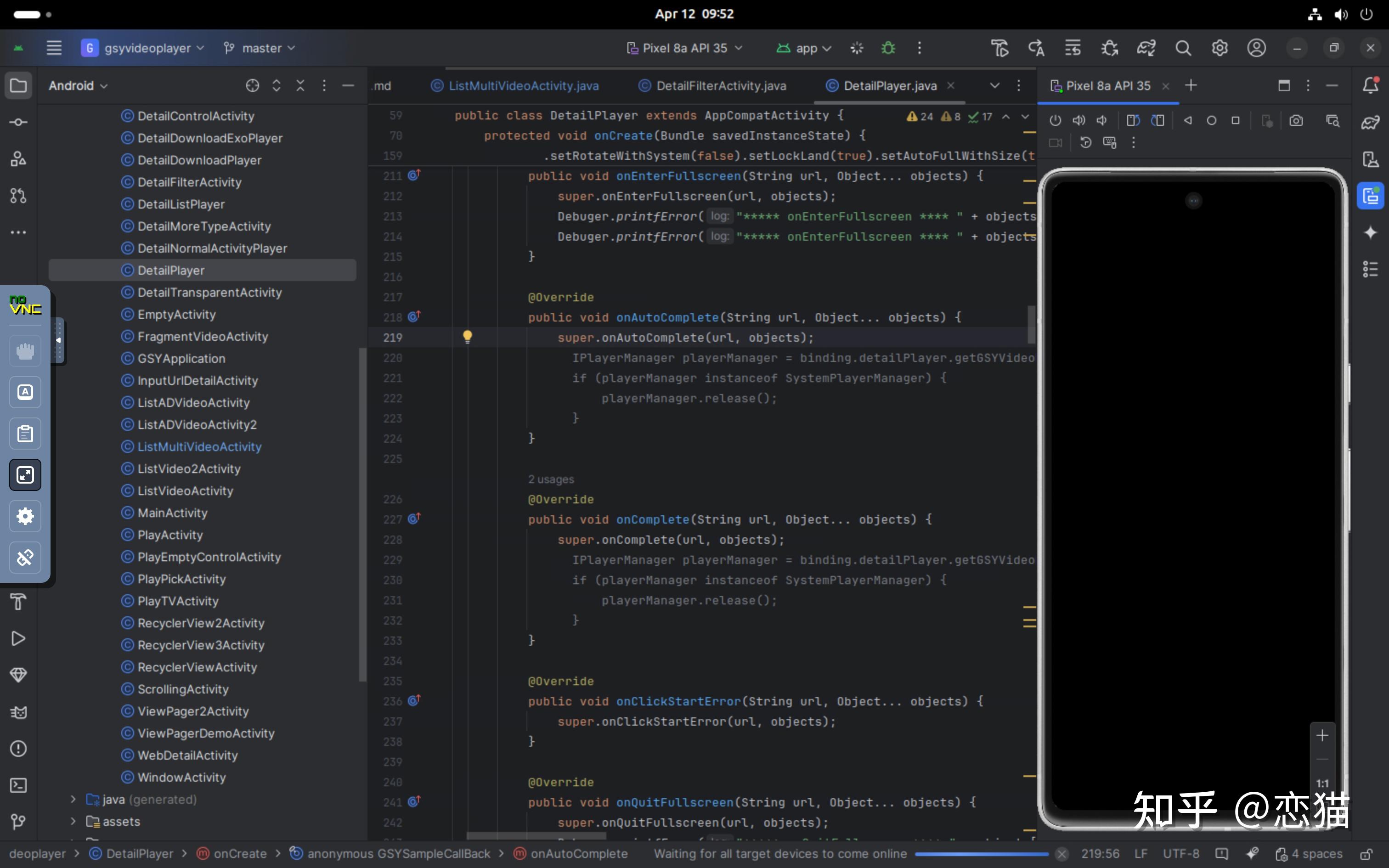Viewport: 1389px width, 868px height.
Task: Open gsyvideoplayer project dropdown
Action: [143, 48]
